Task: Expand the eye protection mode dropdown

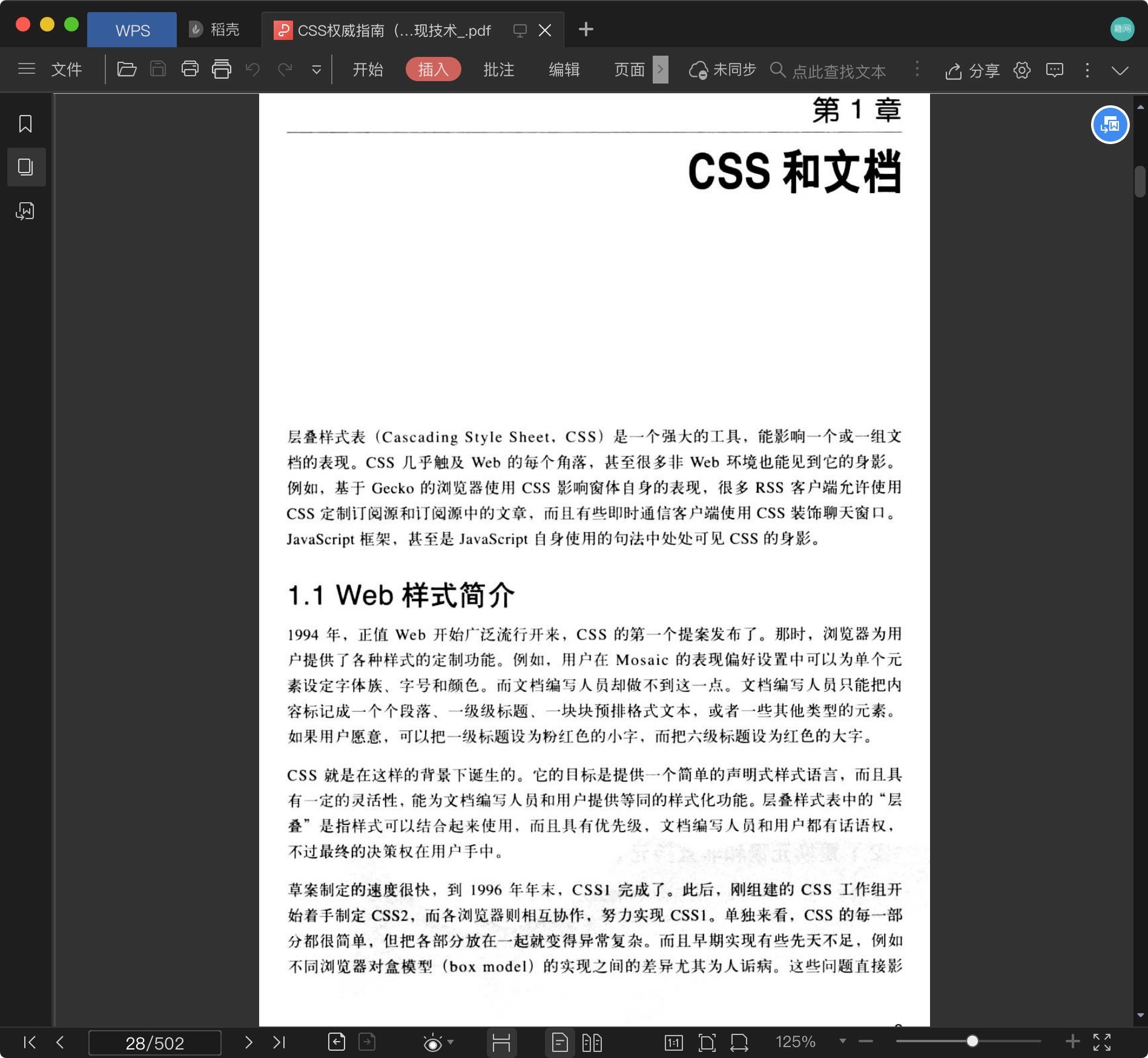Action: click(450, 1042)
